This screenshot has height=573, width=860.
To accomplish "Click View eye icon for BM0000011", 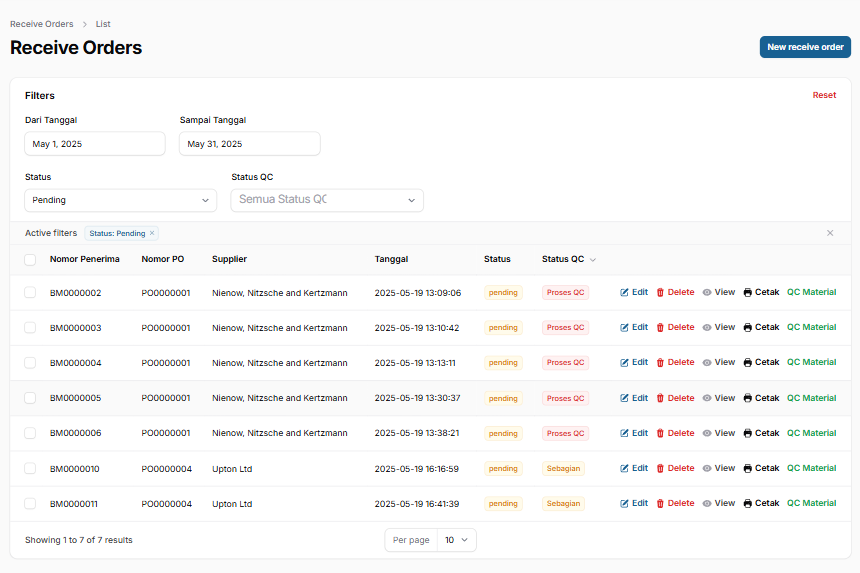I will pos(707,503).
